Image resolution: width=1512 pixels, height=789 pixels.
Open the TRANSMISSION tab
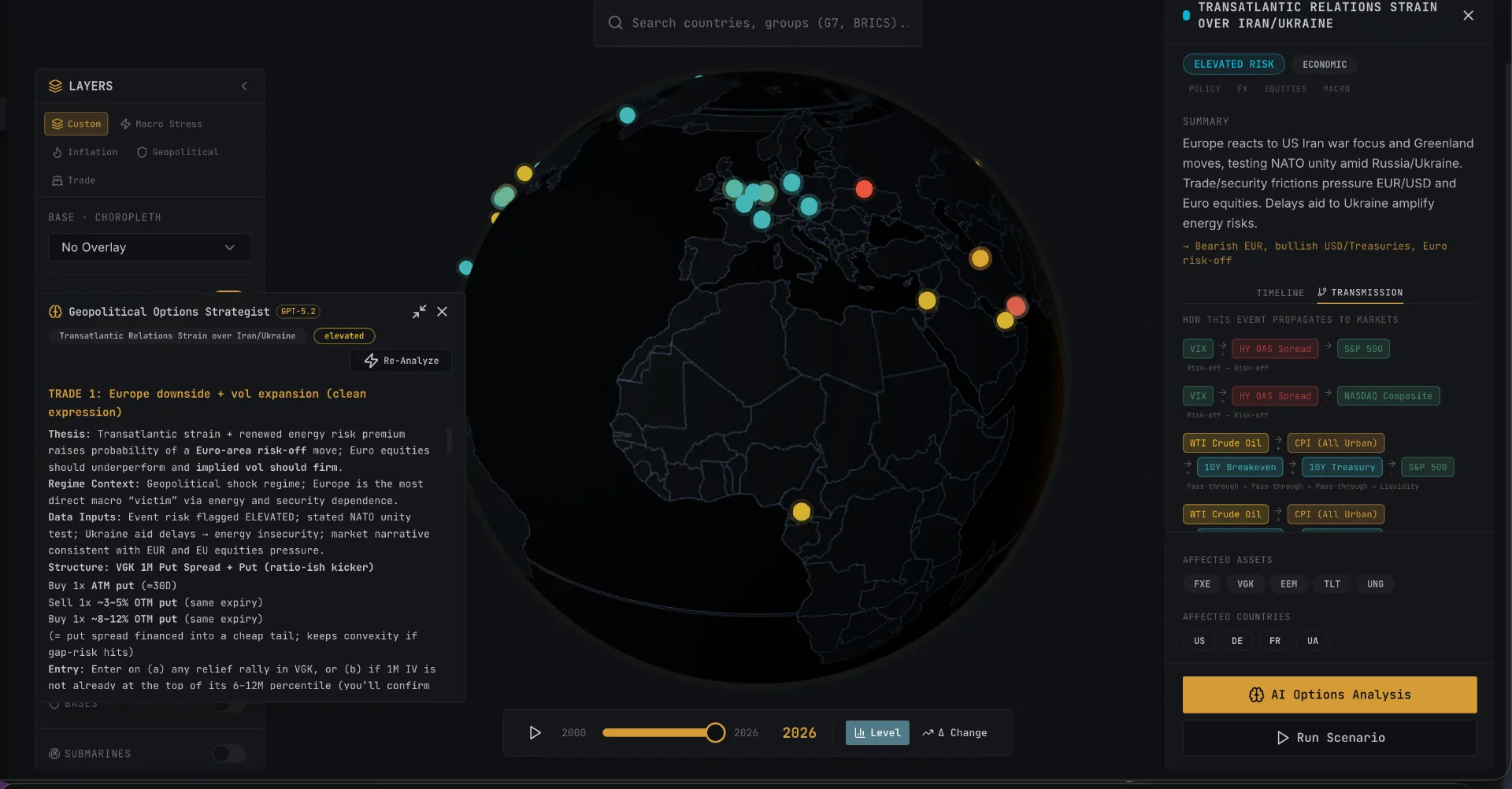[1360, 293]
